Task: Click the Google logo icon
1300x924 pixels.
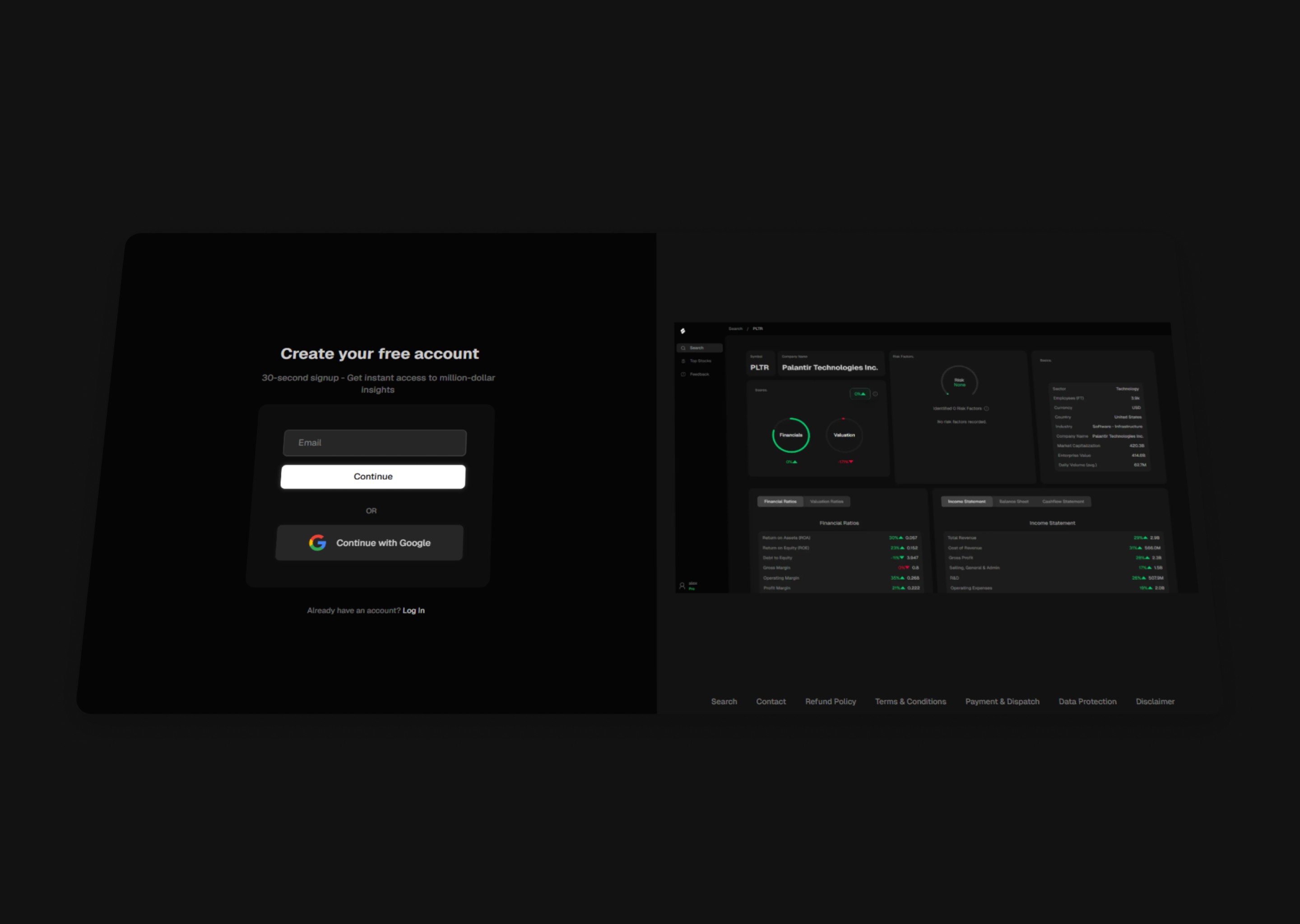Action: 318,543
